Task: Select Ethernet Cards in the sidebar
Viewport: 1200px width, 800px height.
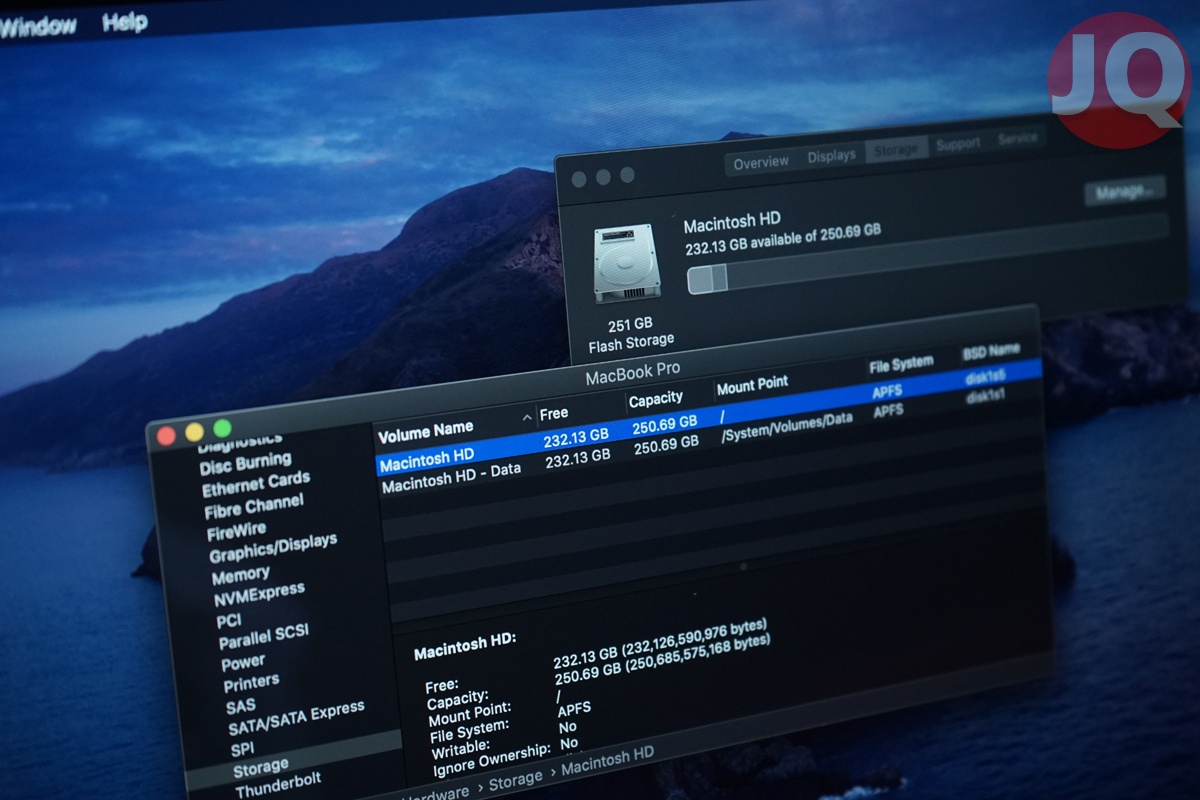Action: click(256, 484)
